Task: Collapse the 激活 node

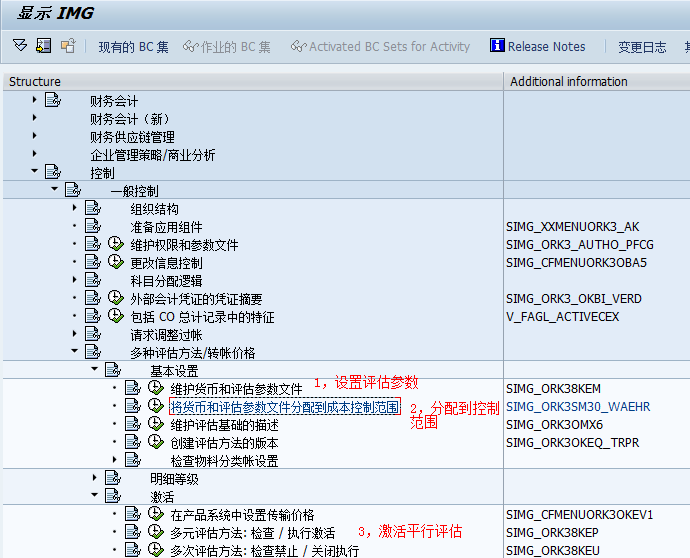Action: point(95,495)
